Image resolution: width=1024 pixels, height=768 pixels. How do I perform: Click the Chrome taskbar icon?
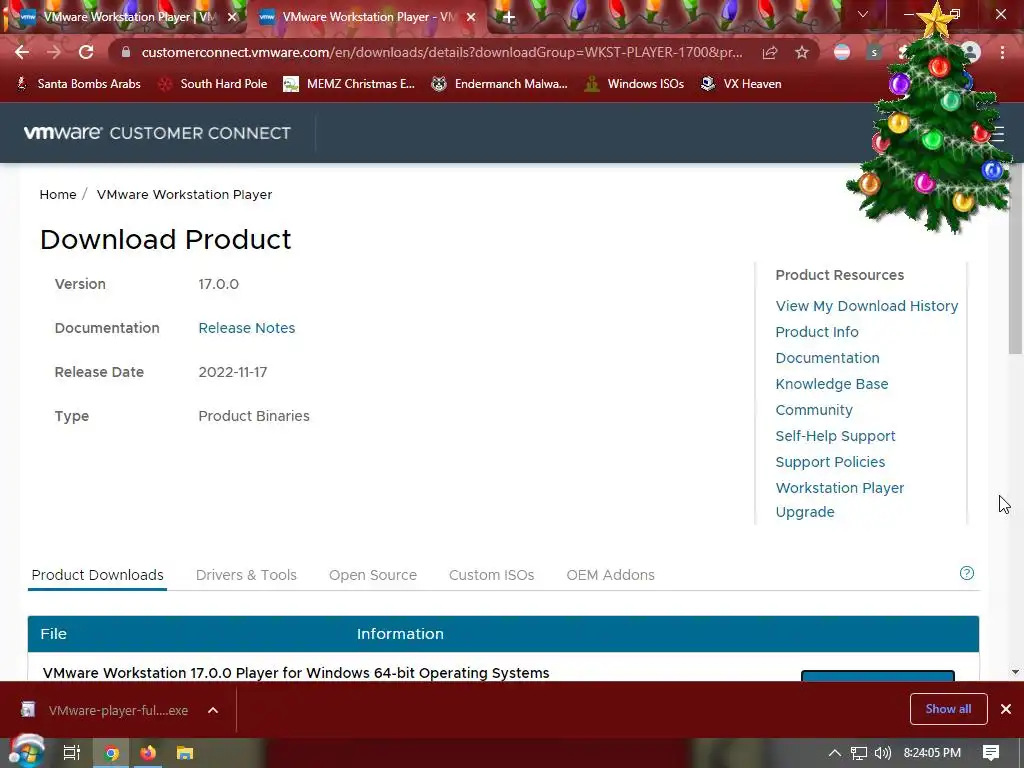tap(112, 753)
